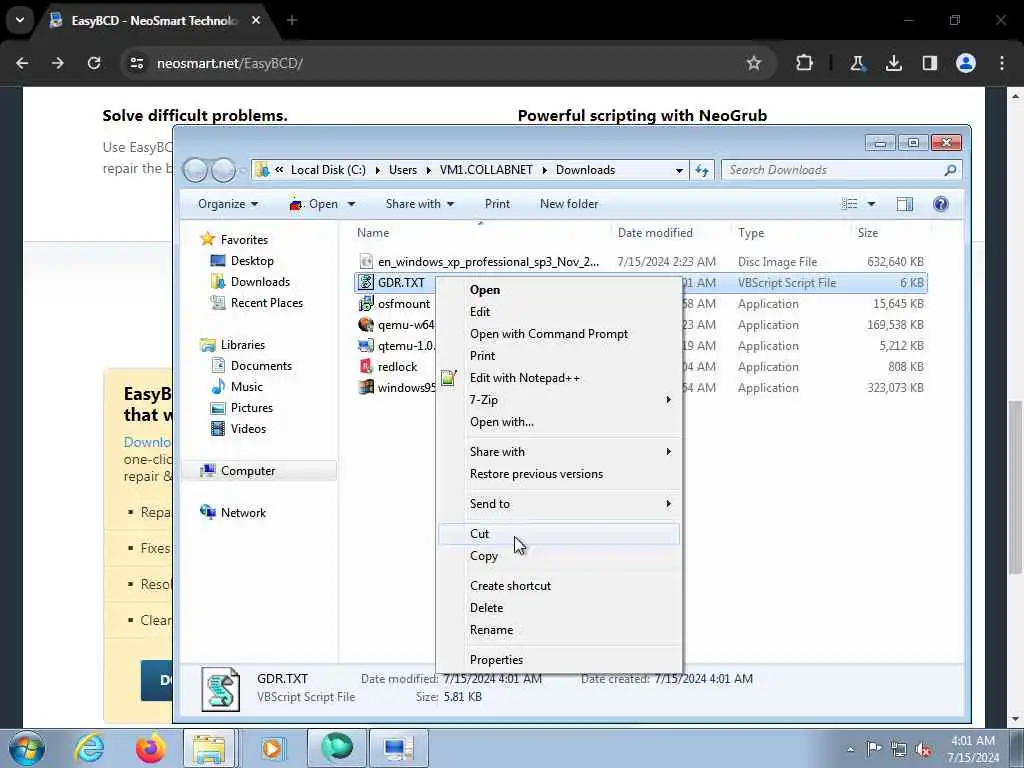This screenshot has height=768, width=1024.
Task: Select Restore previous versions
Action: 558,474
